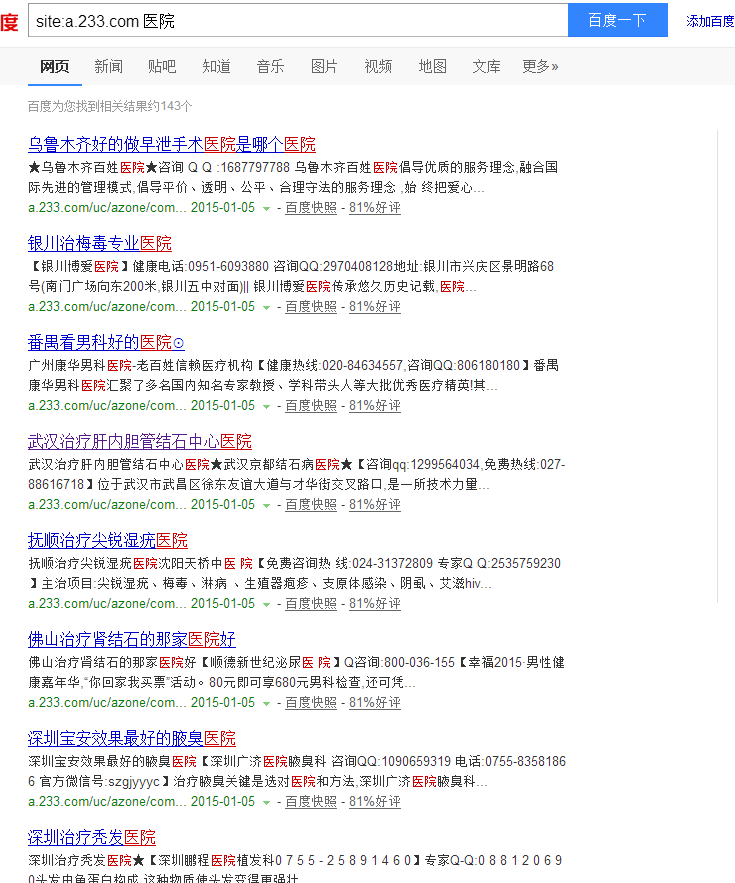The image size is (735, 883).
Task: Open result 武汉治疗肝内胆管结石中心医院
Action: pos(140,442)
